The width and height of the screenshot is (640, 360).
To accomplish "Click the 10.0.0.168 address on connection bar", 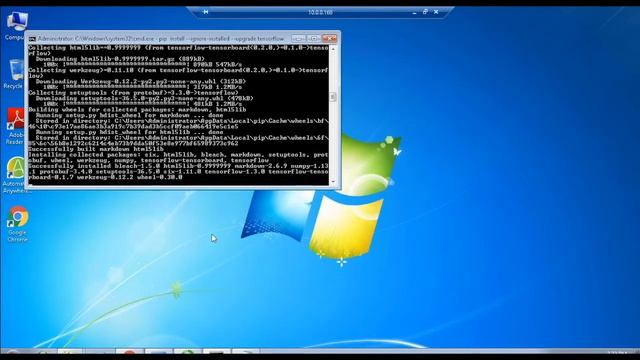I will pyautogui.click(x=320, y=12).
